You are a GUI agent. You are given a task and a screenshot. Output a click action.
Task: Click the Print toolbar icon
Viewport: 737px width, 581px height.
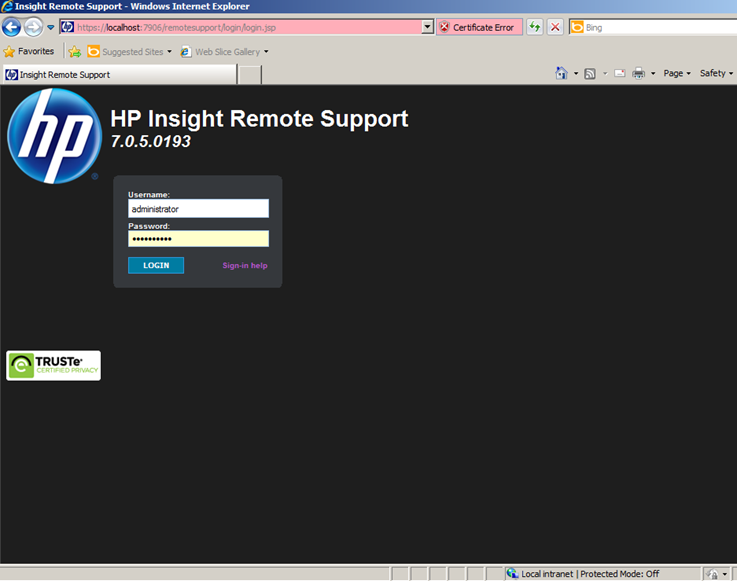tap(638, 73)
